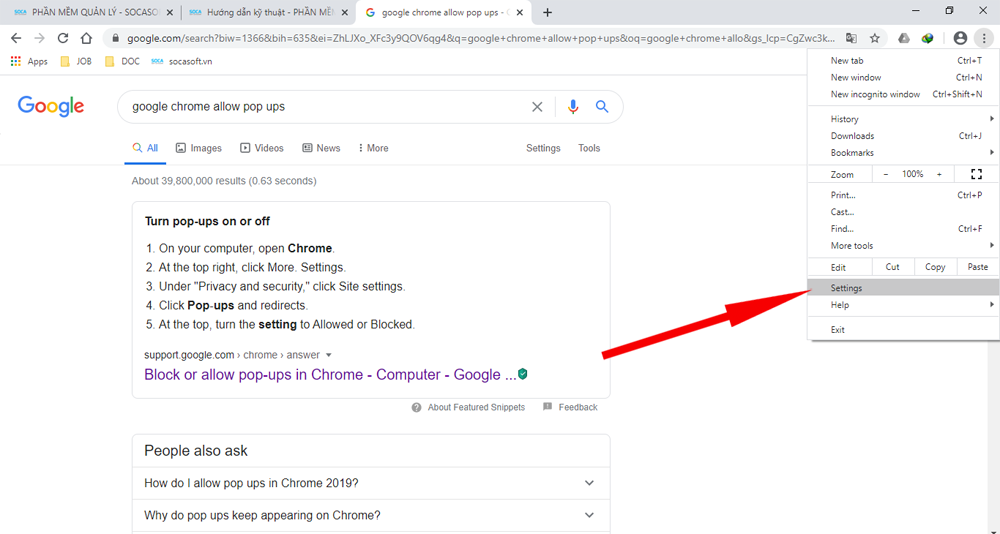The image size is (1000, 534).
Task: Close the 'PHẦN MỀM QUẢN LÝ - SOCASO' tab
Action: coord(170,12)
